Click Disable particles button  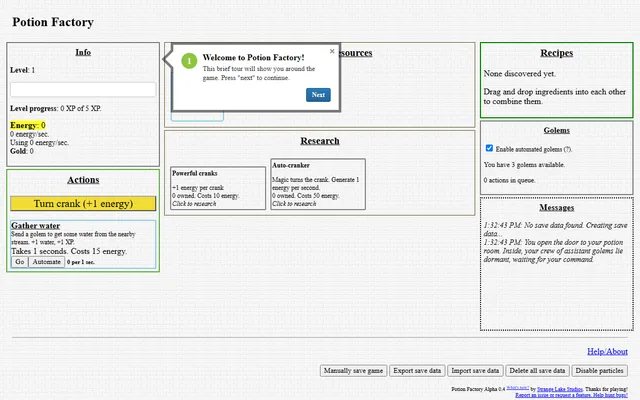coord(599,371)
